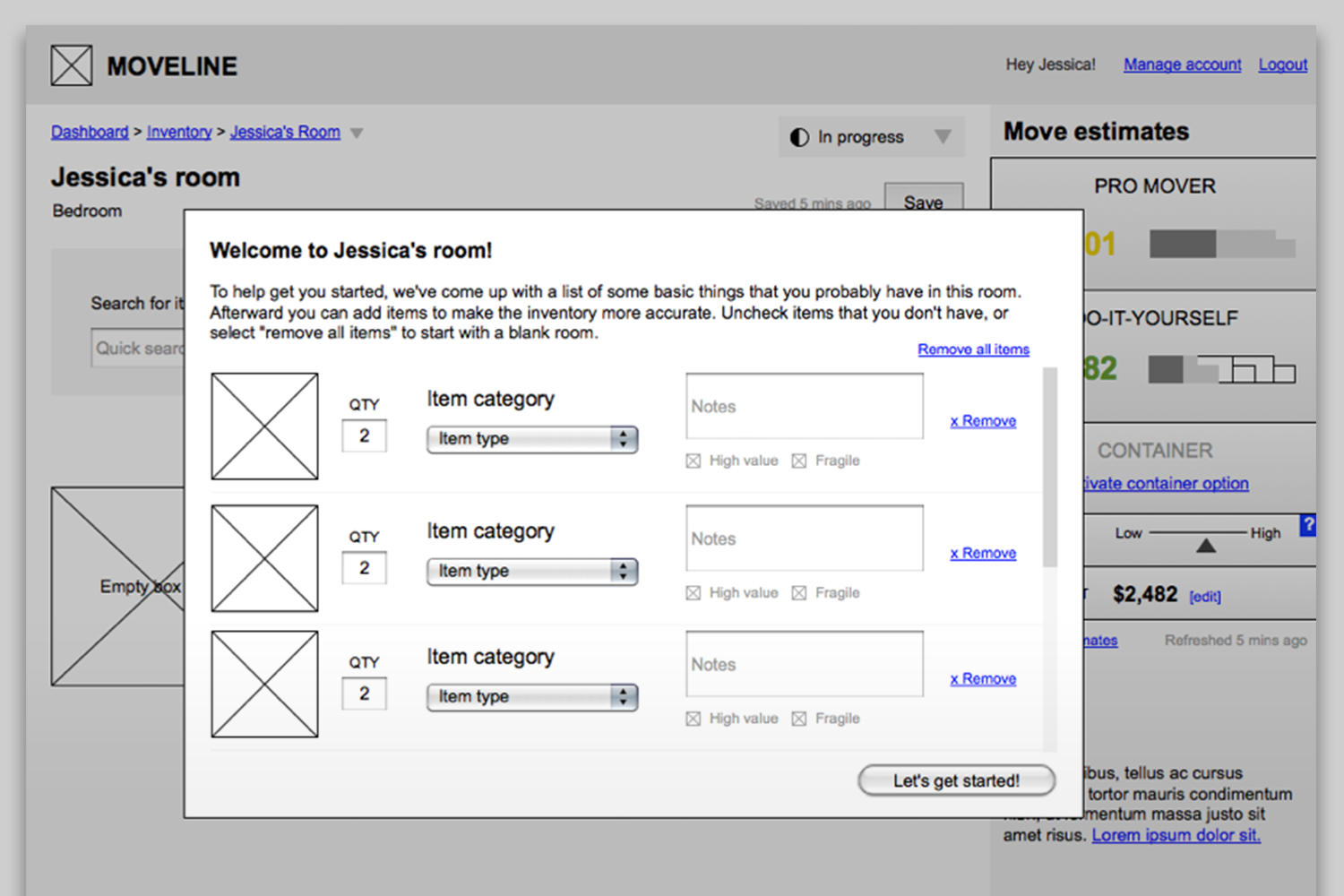Click the Save button behind the dialog

(924, 198)
